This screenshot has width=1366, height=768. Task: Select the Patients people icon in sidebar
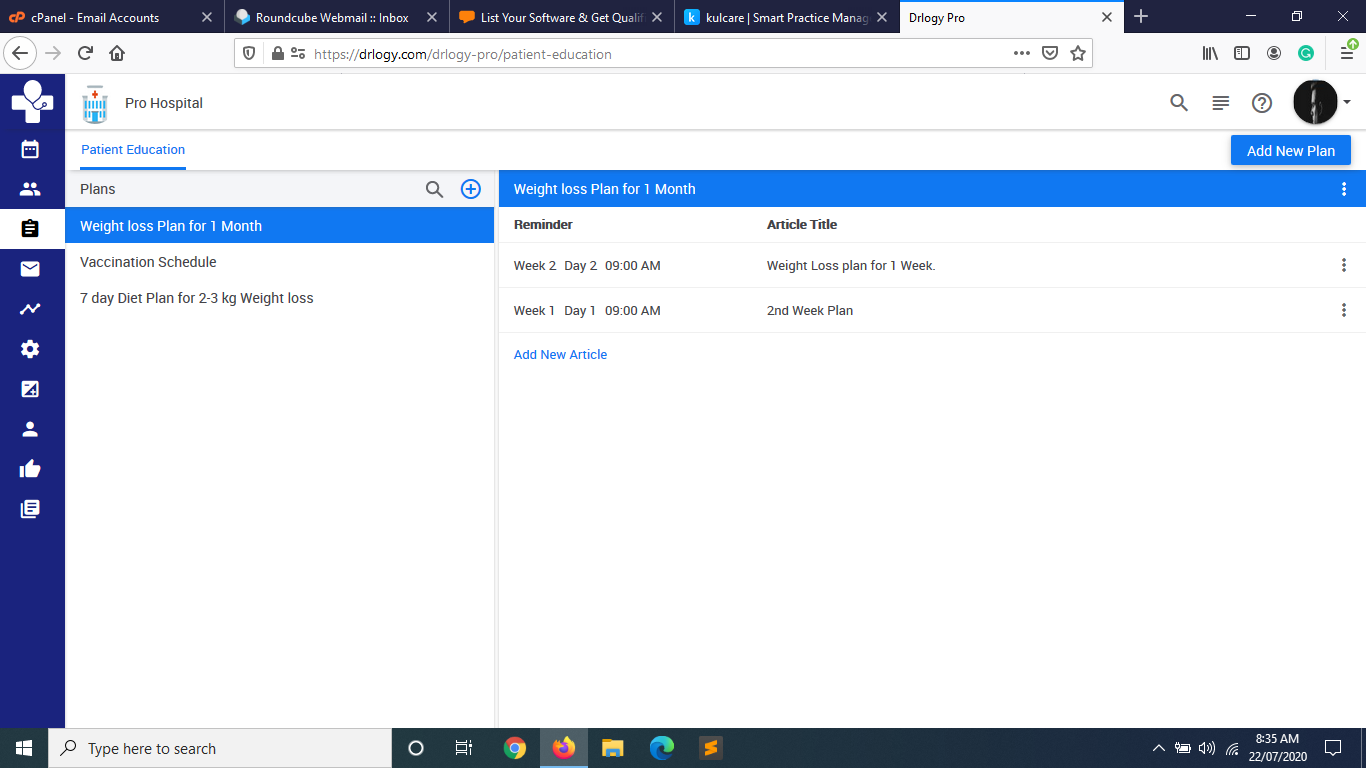[30, 188]
